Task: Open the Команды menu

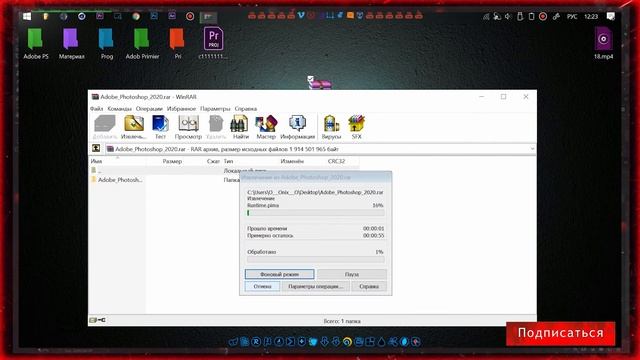Action: (x=119, y=109)
